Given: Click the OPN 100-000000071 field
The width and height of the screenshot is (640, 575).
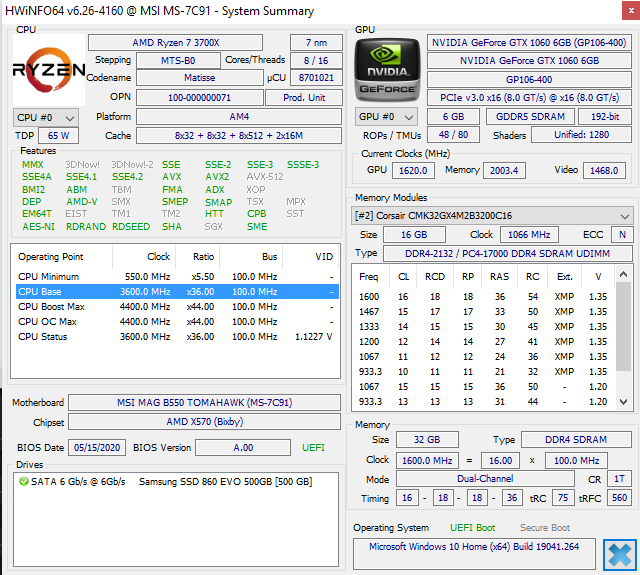Looking at the screenshot, I should [200, 98].
